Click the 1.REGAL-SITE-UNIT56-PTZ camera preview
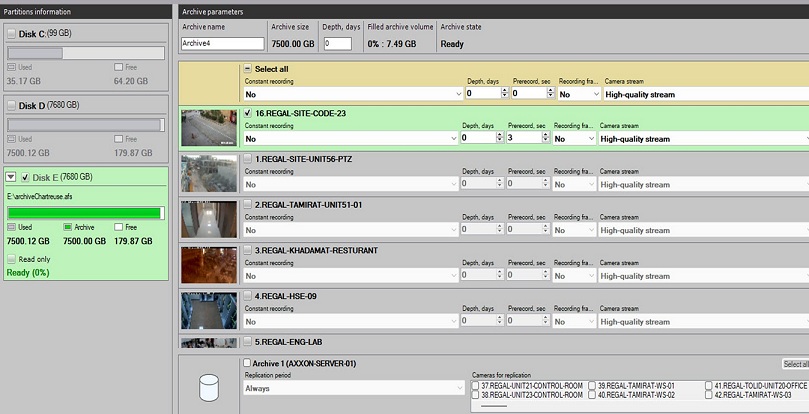The height and width of the screenshot is (414, 809). click(209, 173)
